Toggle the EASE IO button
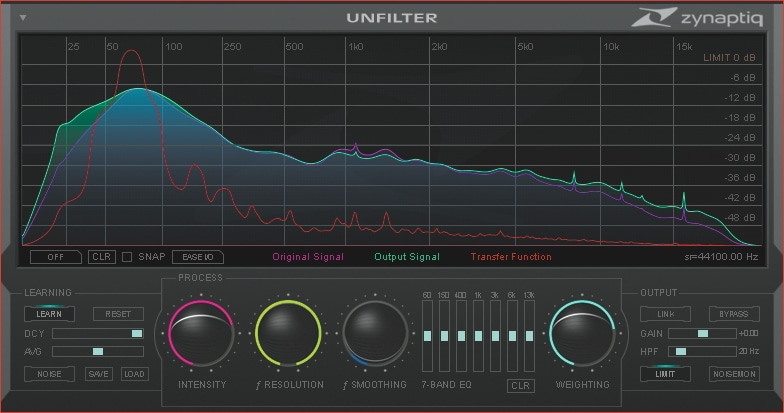The width and height of the screenshot is (784, 413). coord(198,257)
